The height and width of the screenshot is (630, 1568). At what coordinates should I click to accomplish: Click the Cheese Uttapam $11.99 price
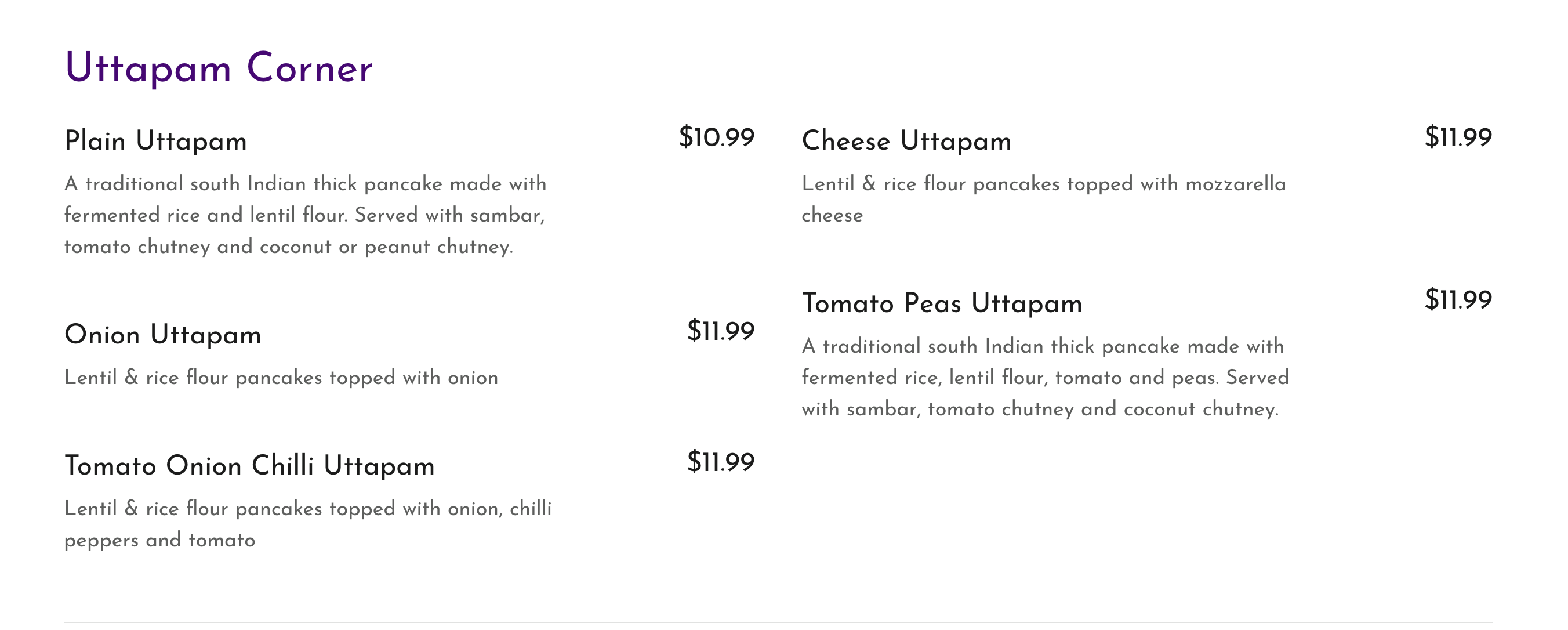tap(1458, 137)
